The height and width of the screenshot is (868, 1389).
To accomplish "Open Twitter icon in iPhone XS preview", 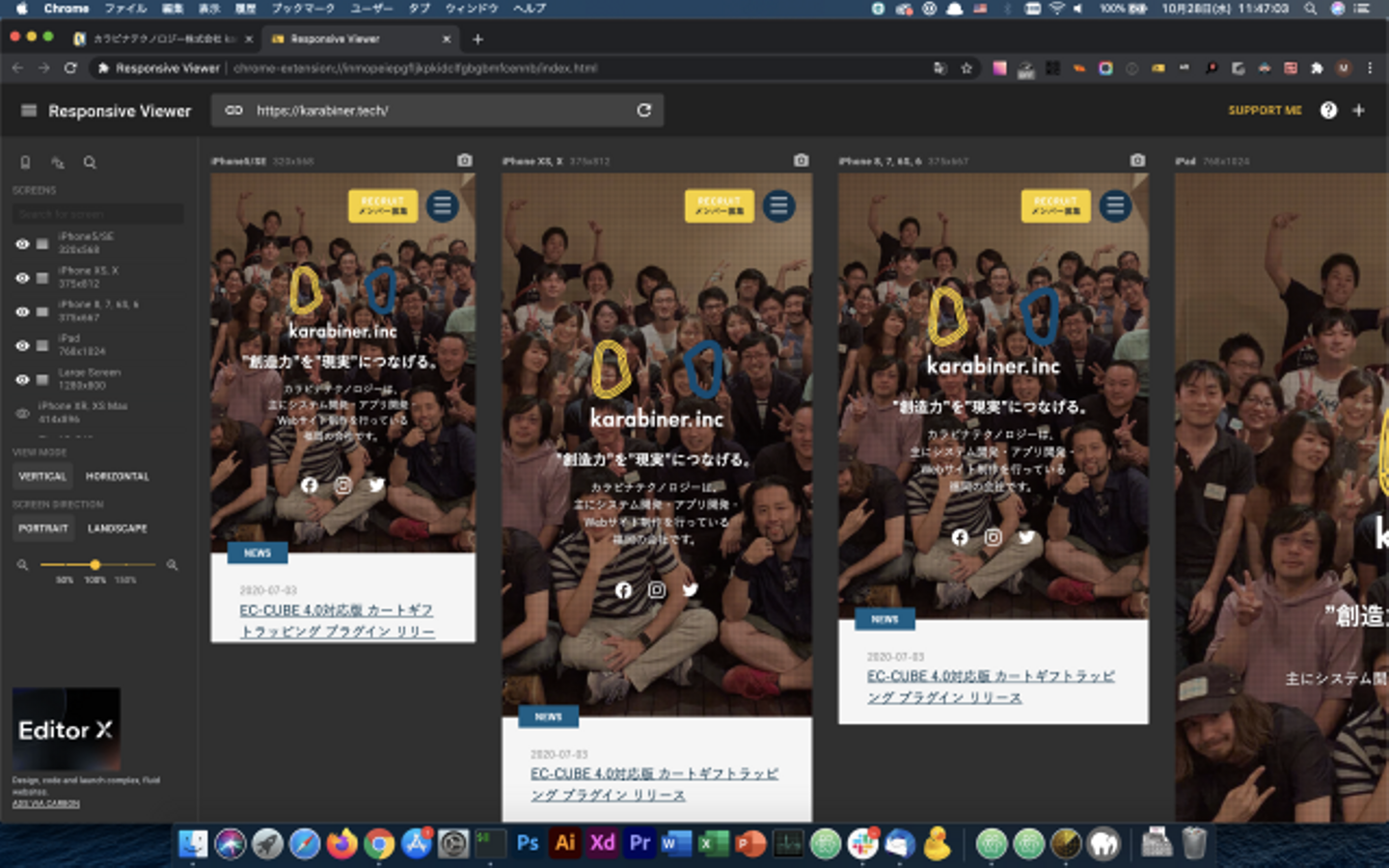I will click(691, 590).
